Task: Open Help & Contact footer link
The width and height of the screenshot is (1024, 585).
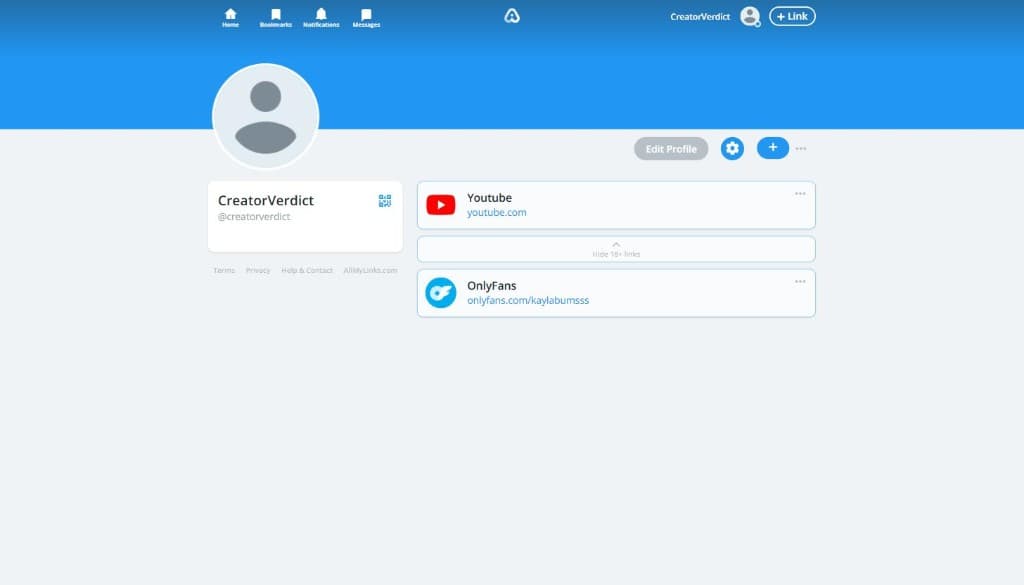Action: [x=307, y=270]
